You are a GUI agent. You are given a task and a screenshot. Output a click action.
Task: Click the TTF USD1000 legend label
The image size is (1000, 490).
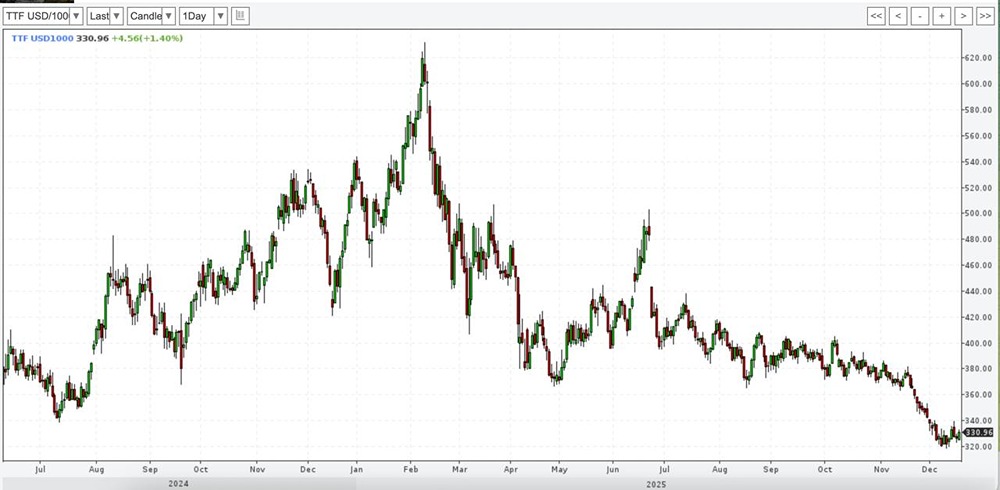[43, 38]
